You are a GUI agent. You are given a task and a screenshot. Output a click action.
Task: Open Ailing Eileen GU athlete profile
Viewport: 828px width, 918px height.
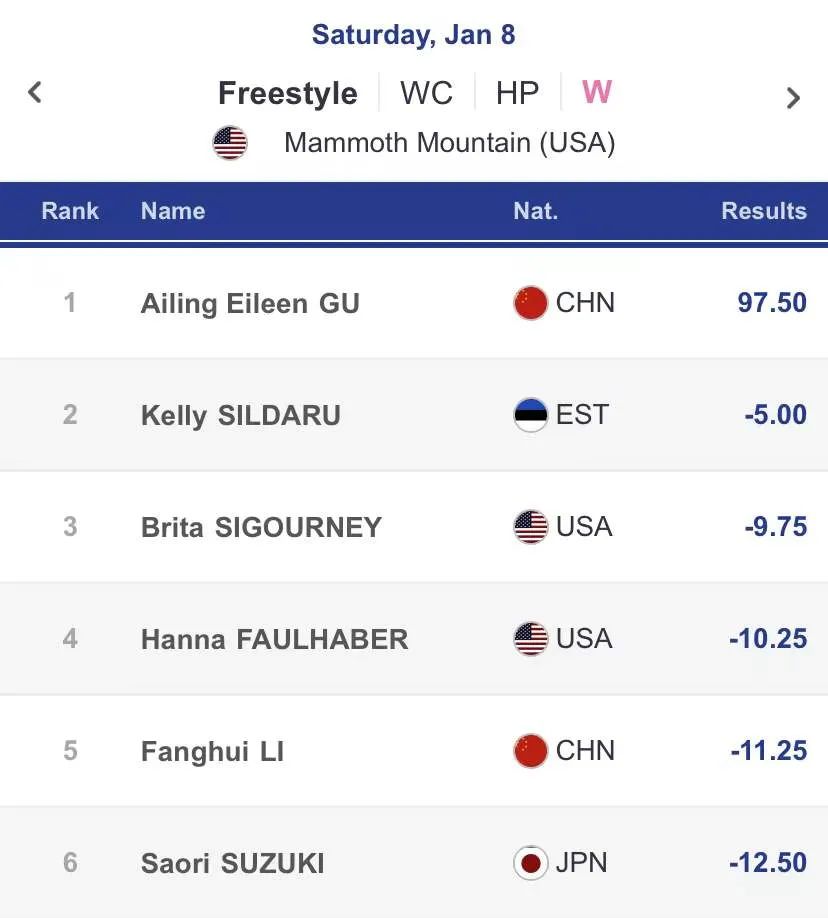point(250,304)
